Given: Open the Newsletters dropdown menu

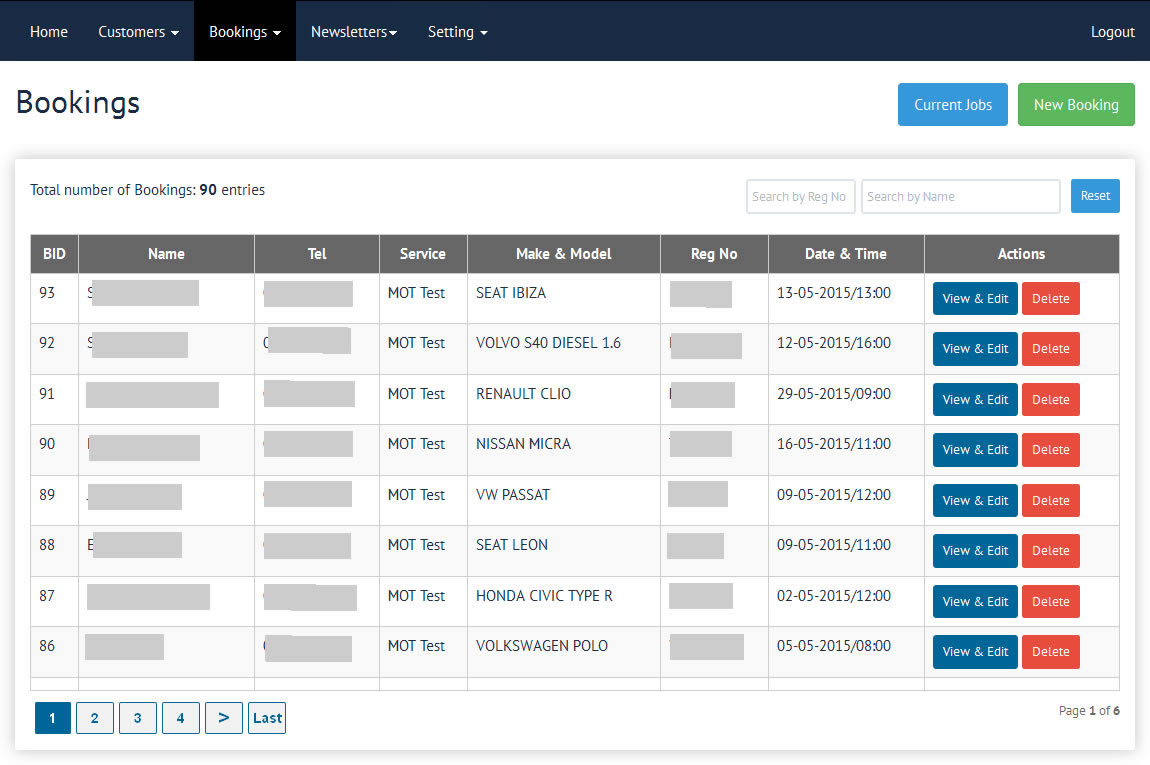Looking at the screenshot, I should tap(354, 32).
